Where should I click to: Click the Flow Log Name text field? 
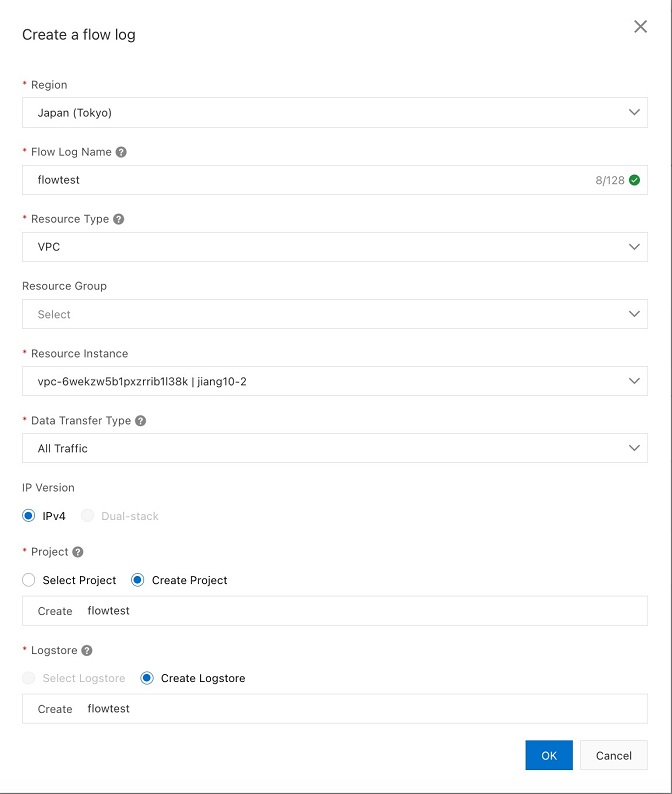(x=300, y=180)
